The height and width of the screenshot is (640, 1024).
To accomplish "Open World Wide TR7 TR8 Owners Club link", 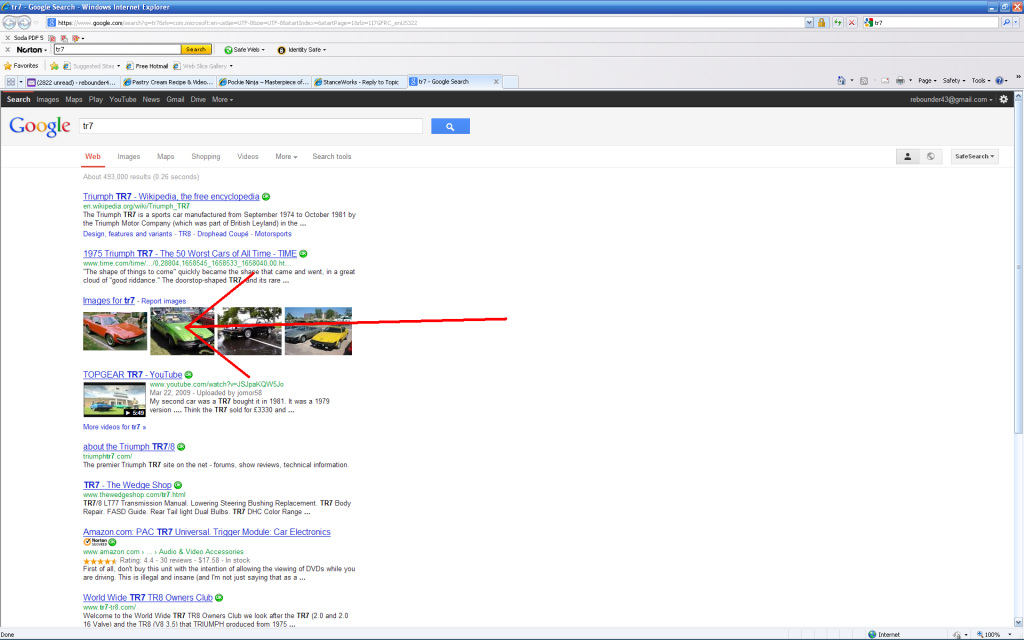I will click(148, 598).
